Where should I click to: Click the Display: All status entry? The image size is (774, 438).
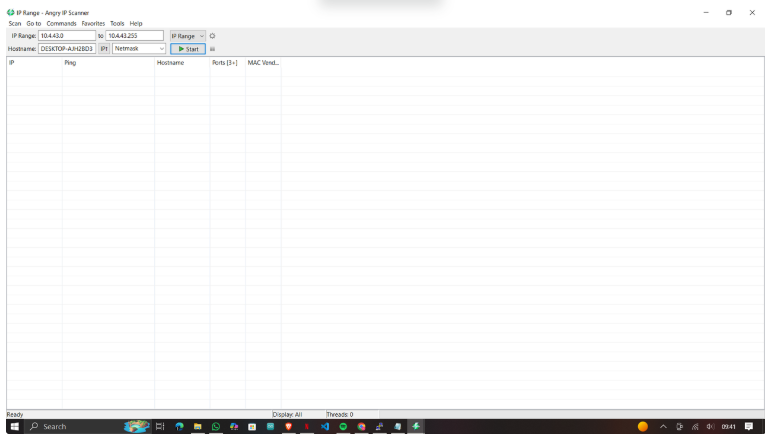[x=287, y=415]
